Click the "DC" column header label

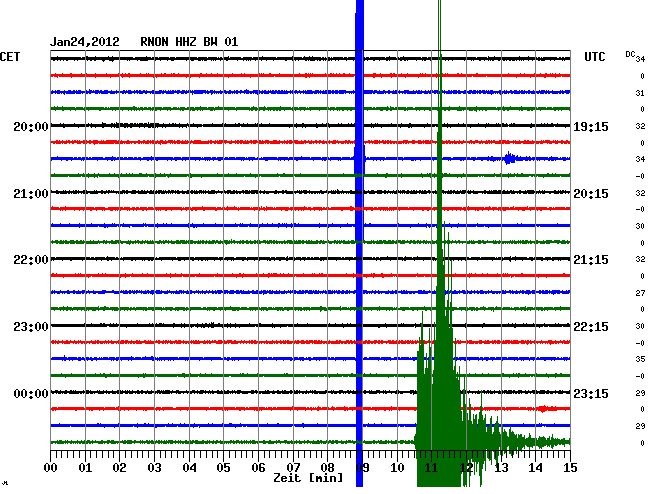tap(631, 54)
